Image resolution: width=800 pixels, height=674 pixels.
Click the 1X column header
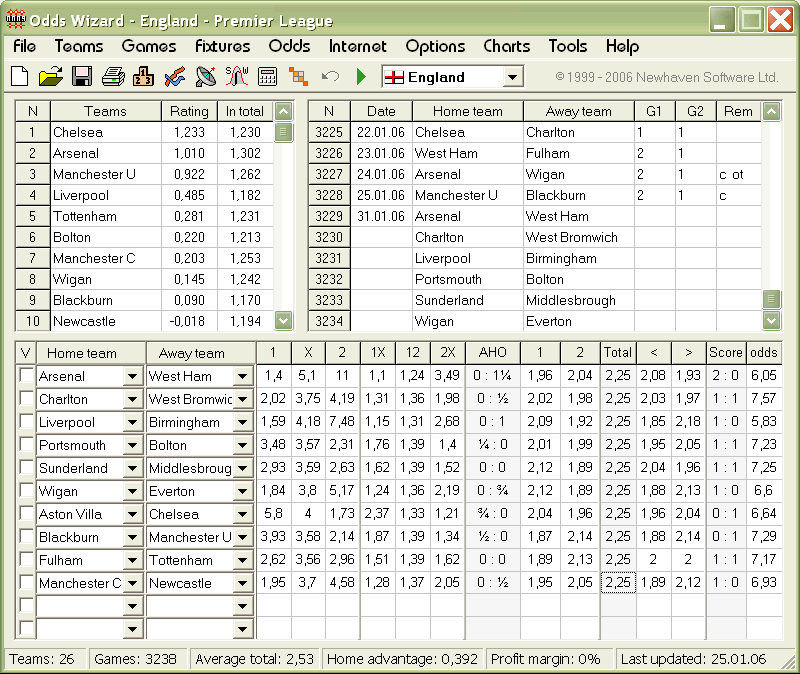(x=378, y=353)
